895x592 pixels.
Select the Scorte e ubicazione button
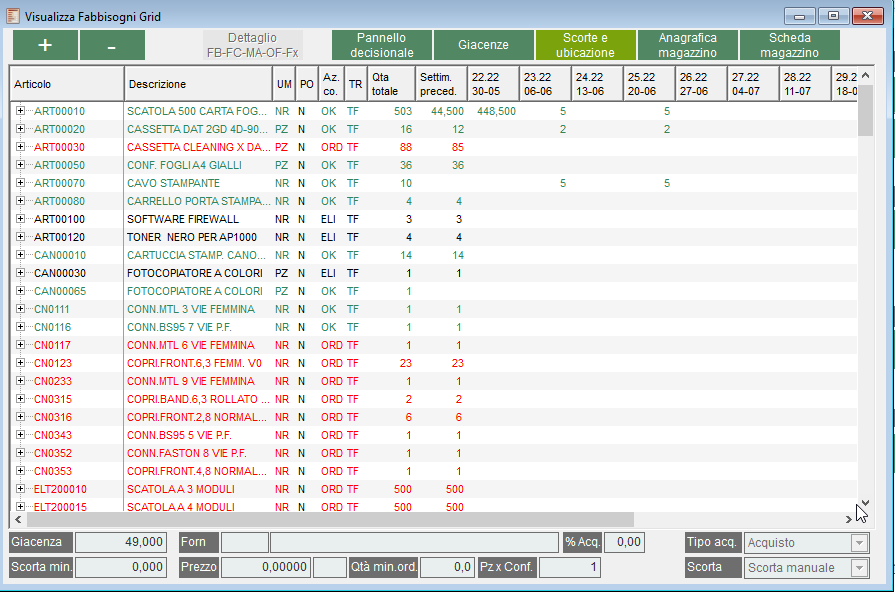coord(585,45)
